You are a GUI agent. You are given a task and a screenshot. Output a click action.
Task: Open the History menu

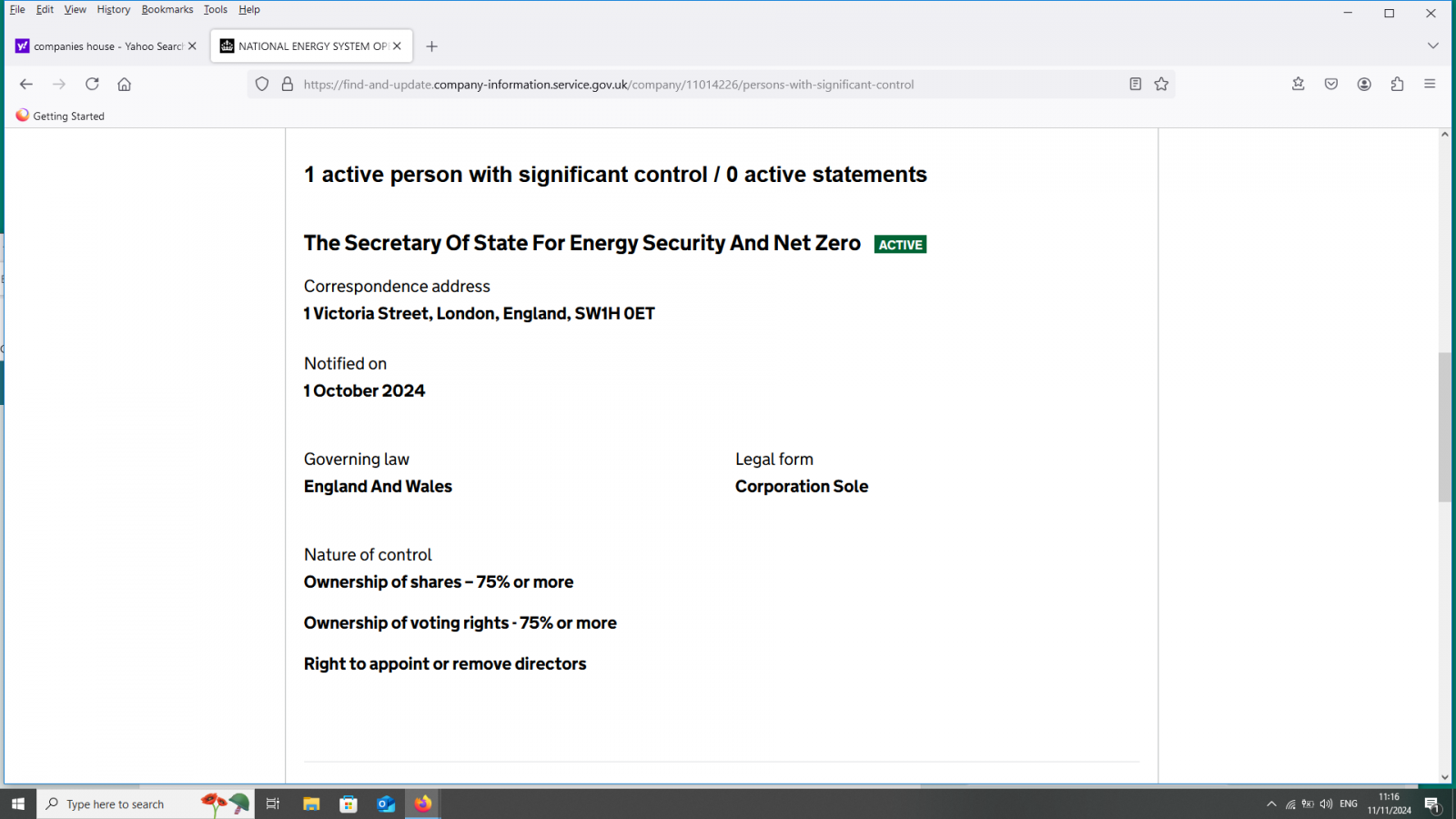[113, 10]
